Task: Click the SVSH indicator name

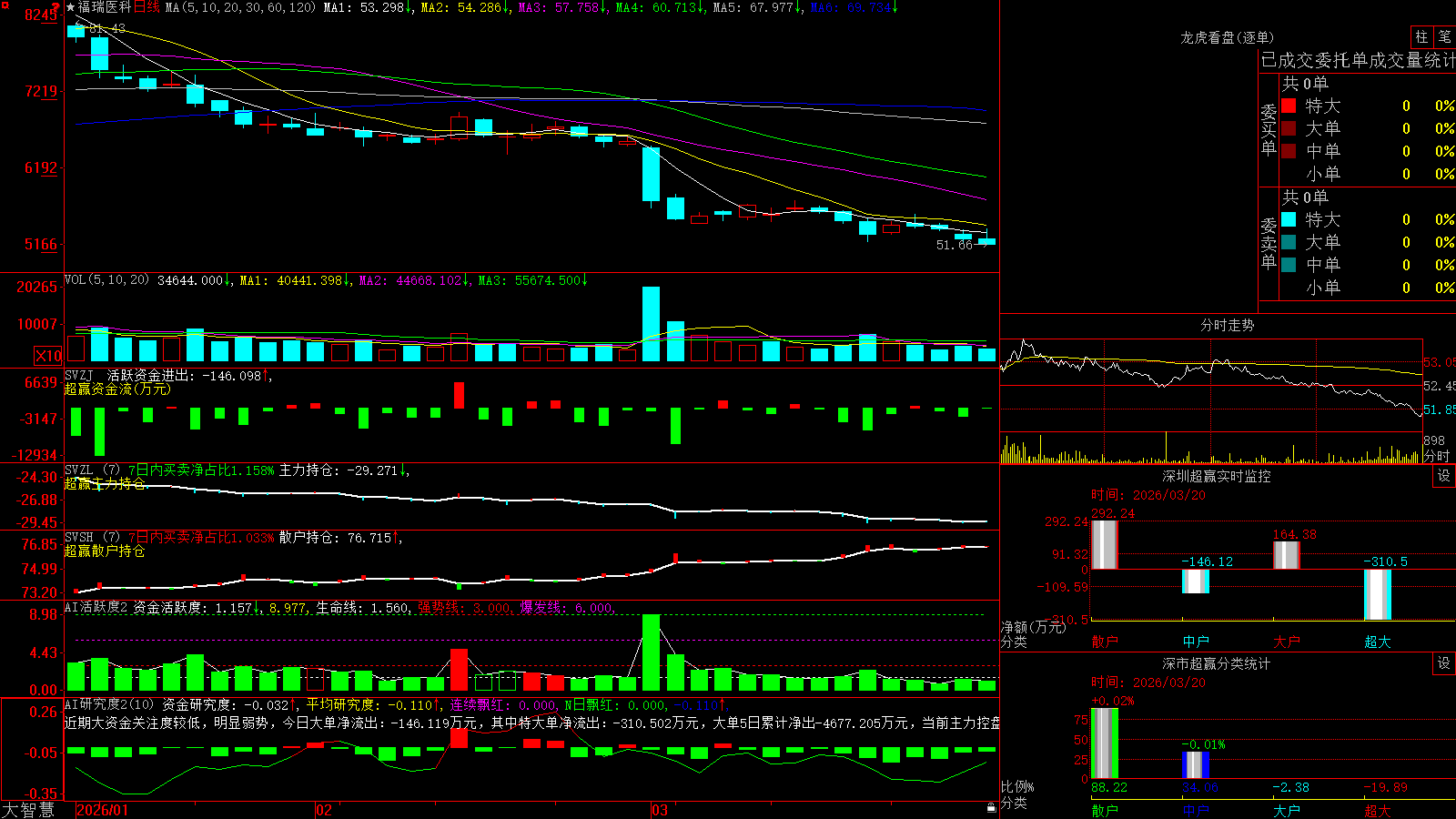Action: point(79,537)
